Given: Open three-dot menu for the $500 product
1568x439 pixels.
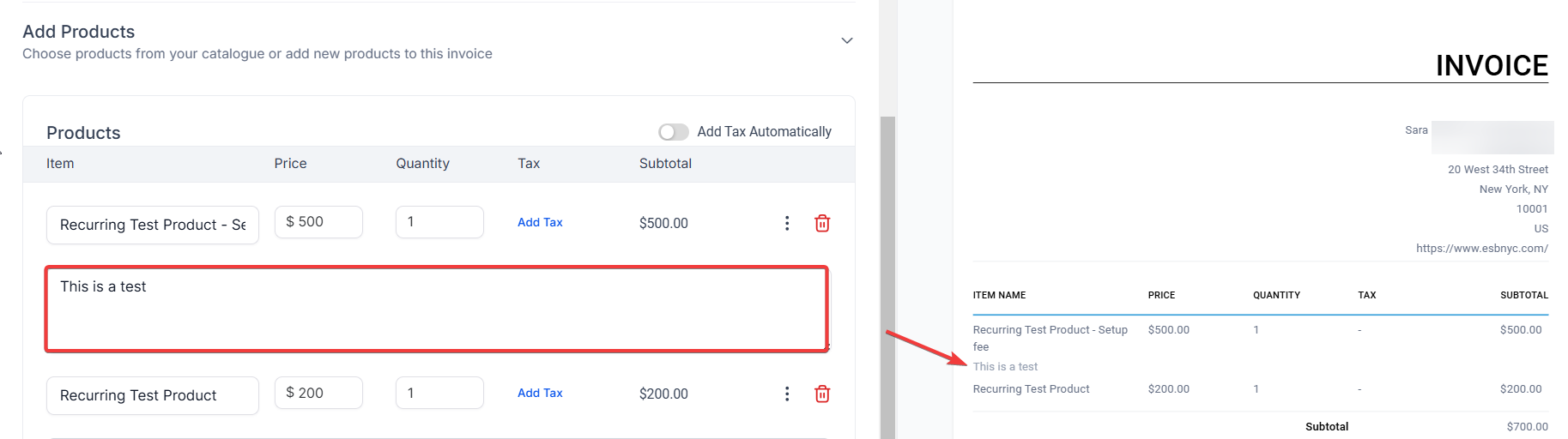Looking at the screenshot, I should tap(786, 223).
